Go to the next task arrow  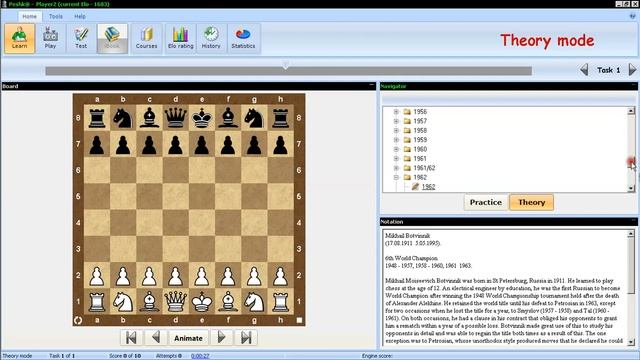pos(632,70)
